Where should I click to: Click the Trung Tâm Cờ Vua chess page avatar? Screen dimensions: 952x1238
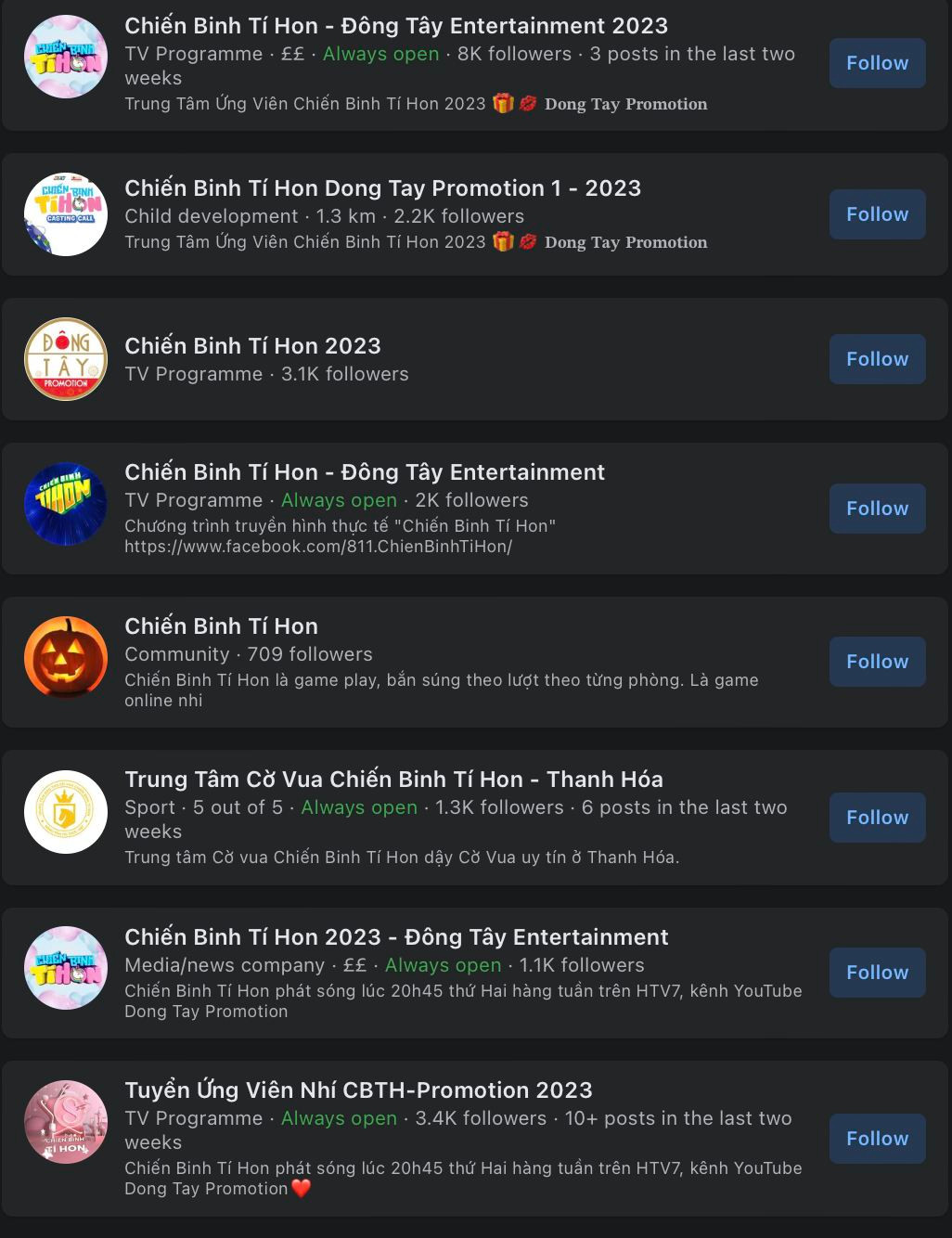(x=66, y=812)
